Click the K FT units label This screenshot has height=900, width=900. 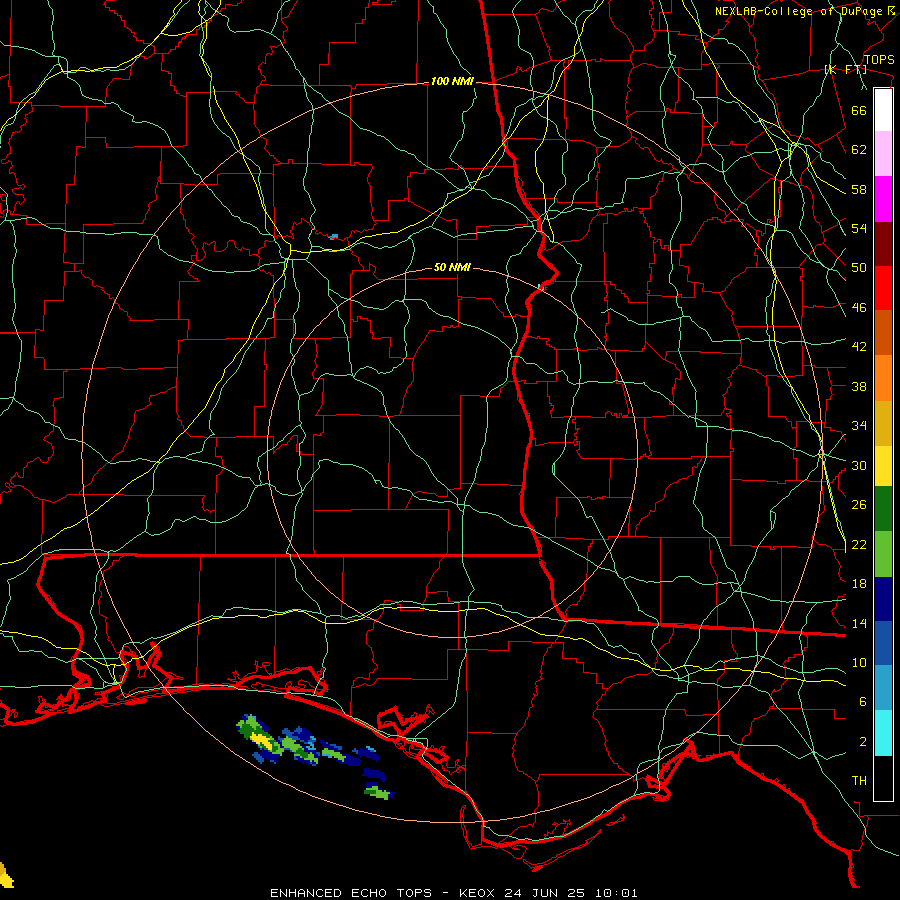(x=845, y=70)
